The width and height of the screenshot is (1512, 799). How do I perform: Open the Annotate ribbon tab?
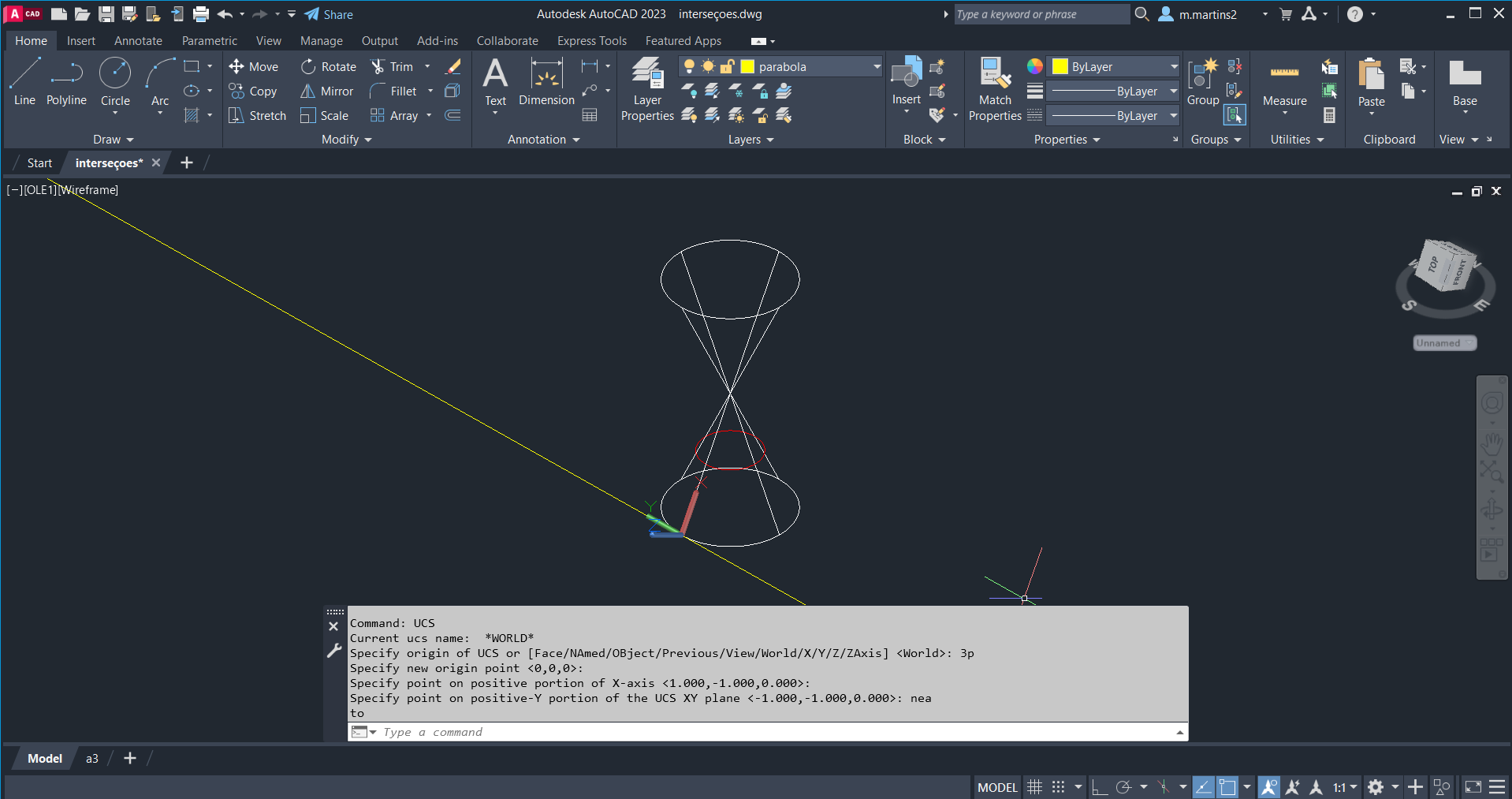click(138, 41)
